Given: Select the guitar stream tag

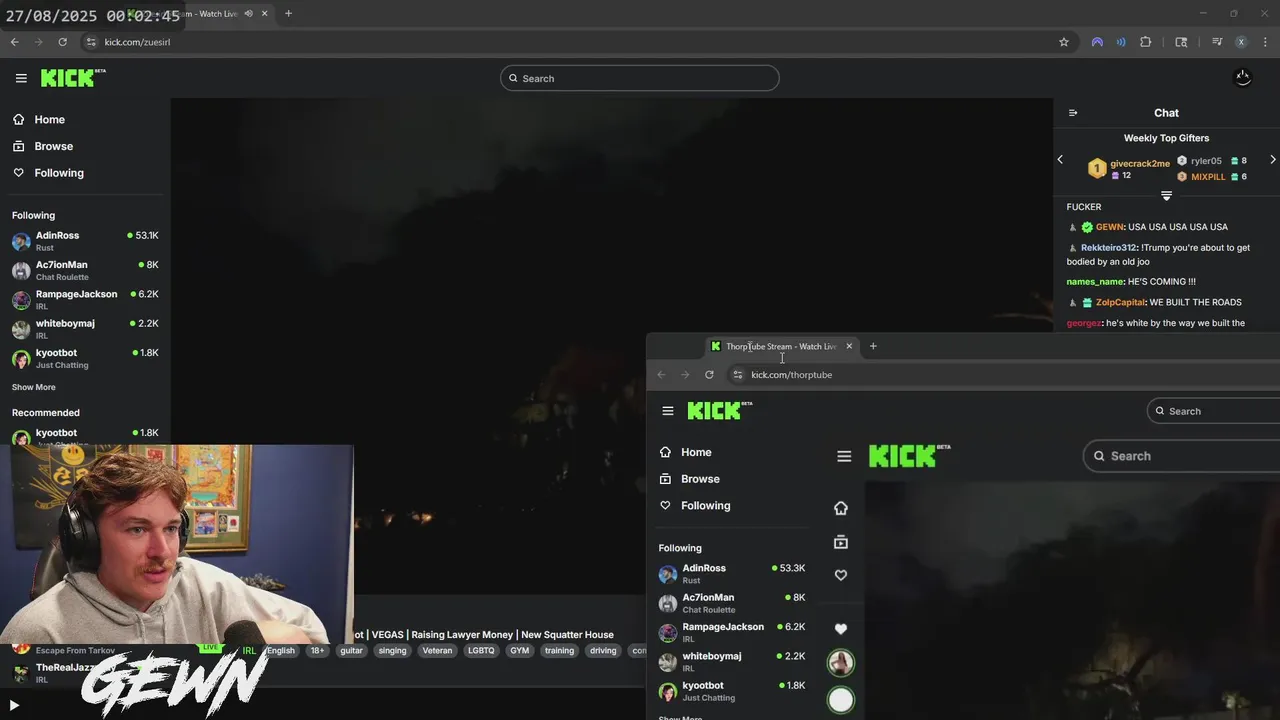Looking at the screenshot, I should click(x=351, y=650).
